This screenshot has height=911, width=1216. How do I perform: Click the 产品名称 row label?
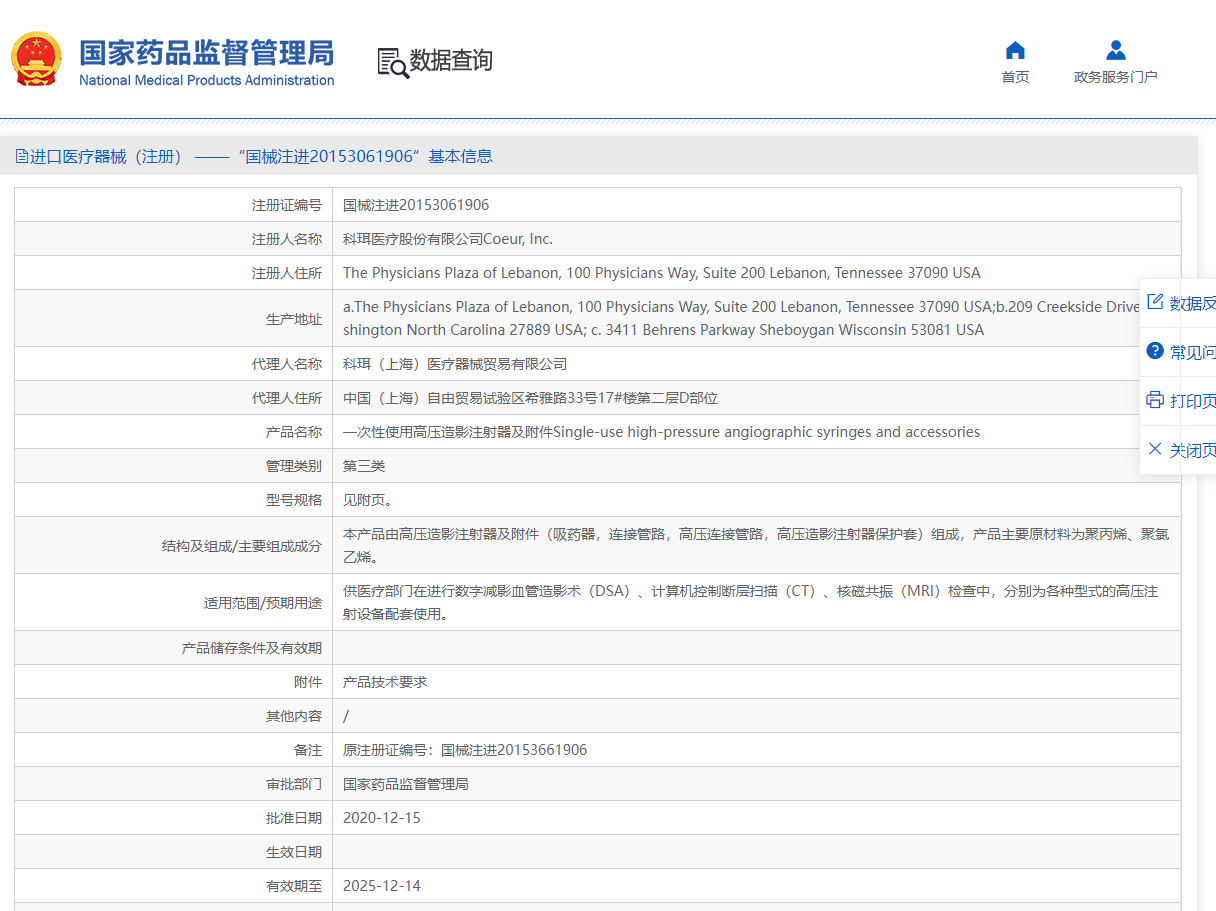[294, 432]
